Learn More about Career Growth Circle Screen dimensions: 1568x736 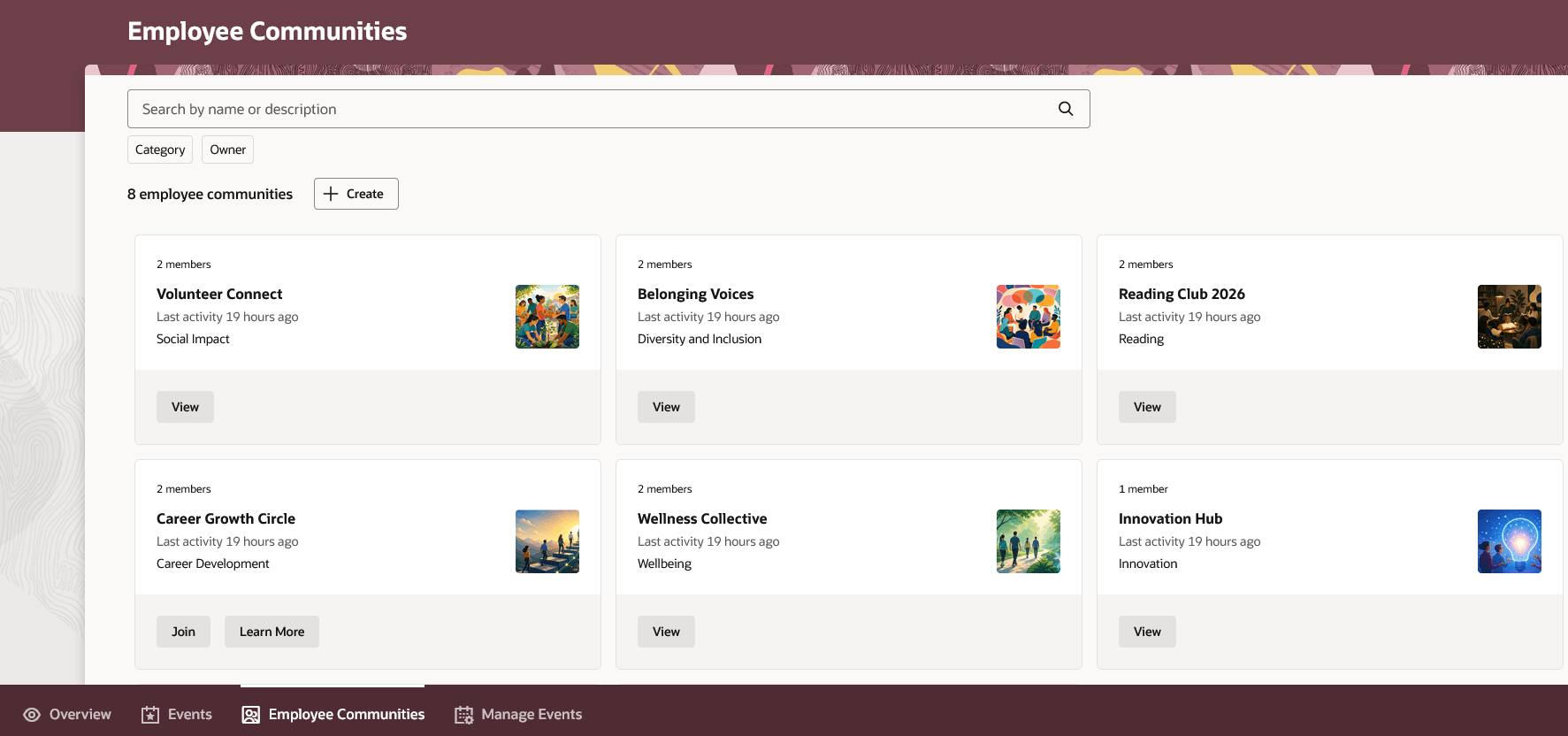[272, 632]
